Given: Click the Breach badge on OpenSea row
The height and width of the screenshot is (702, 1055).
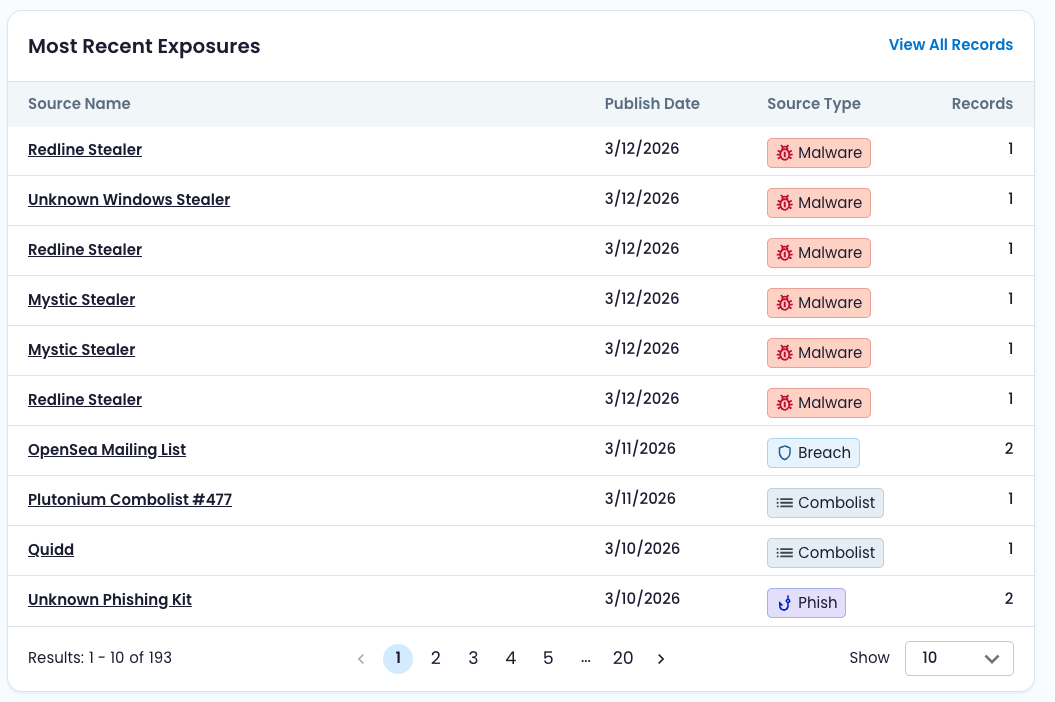Looking at the screenshot, I should [x=813, y=453].
